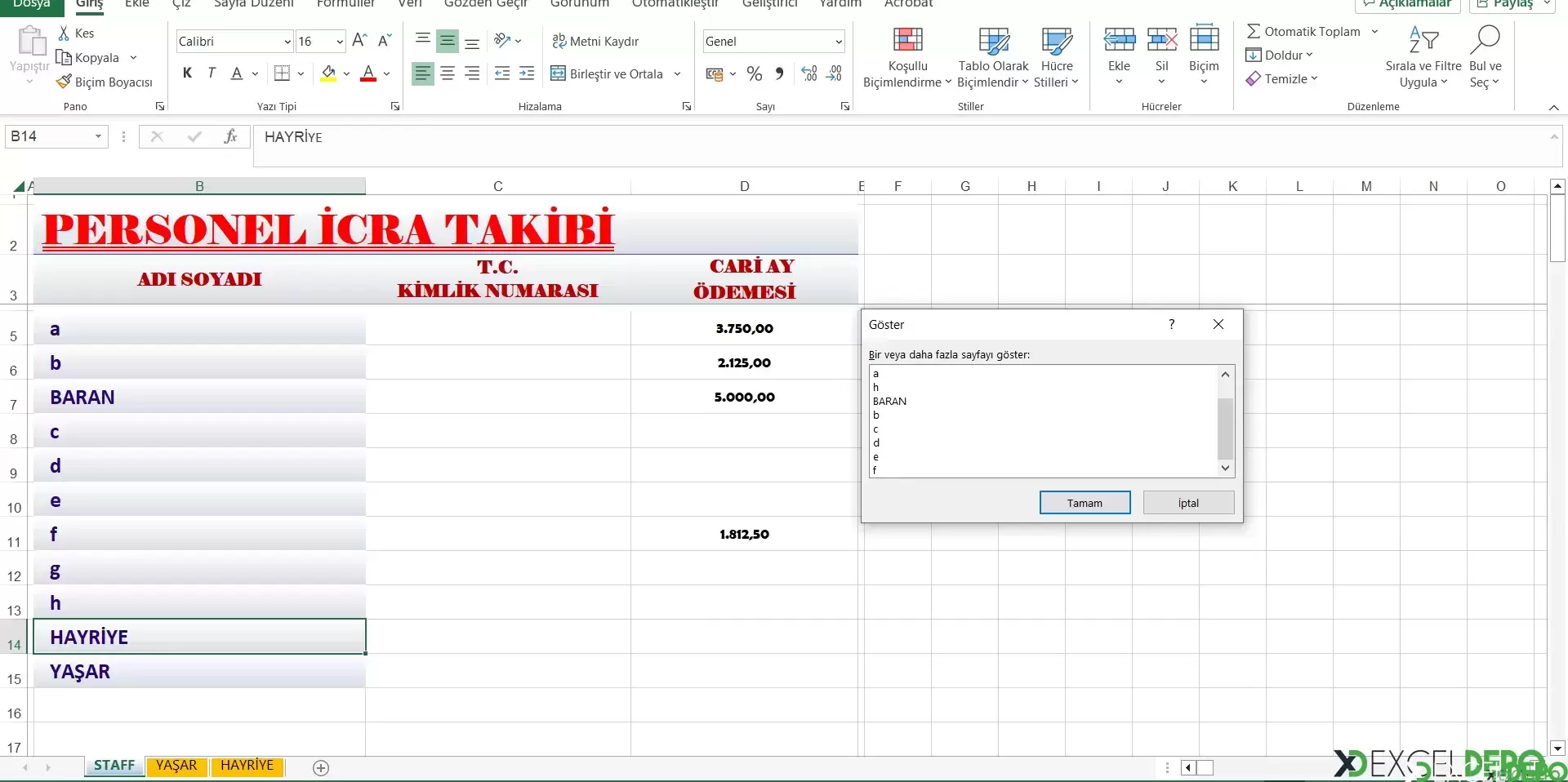Click the Açıklamalar comments button
1568x782 pixels.
[1408, 4]
